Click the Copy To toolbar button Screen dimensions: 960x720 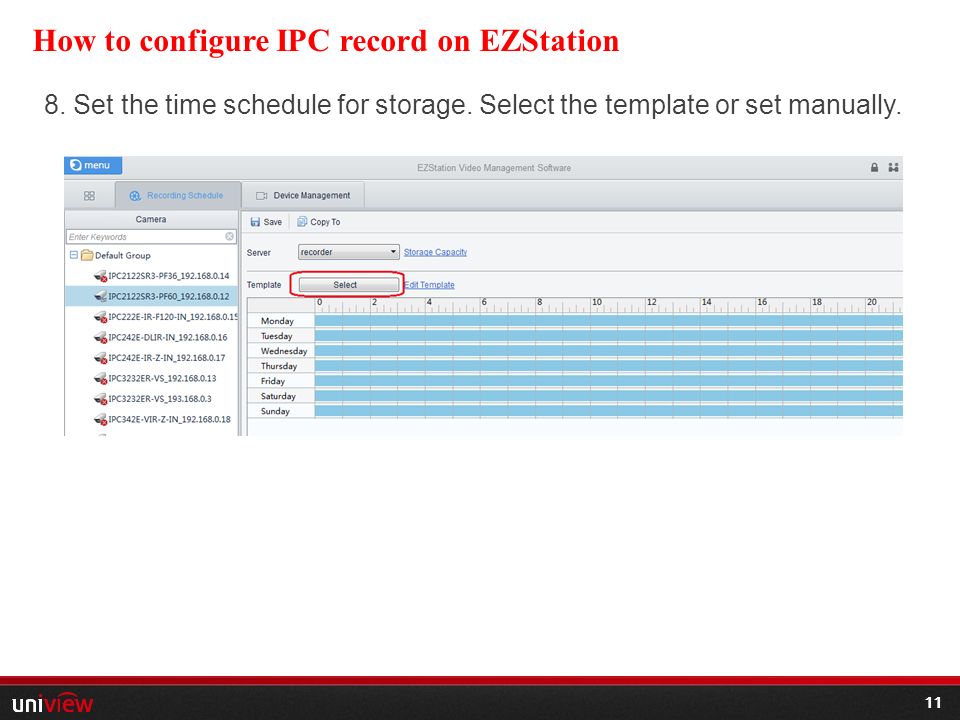318,222
